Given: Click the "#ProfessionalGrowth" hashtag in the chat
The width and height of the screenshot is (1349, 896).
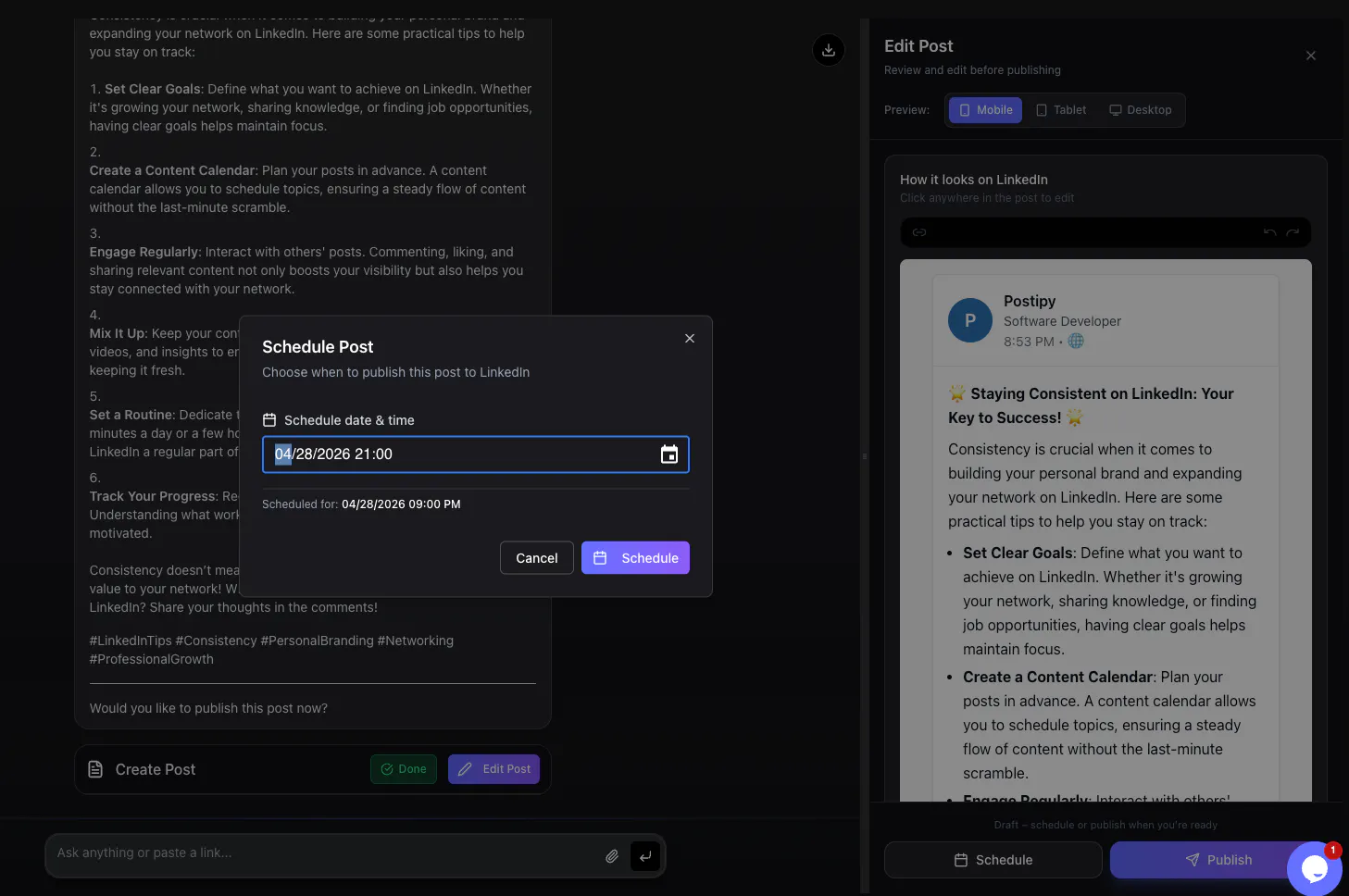Looking at the screenshot, I should pos(152,659).
